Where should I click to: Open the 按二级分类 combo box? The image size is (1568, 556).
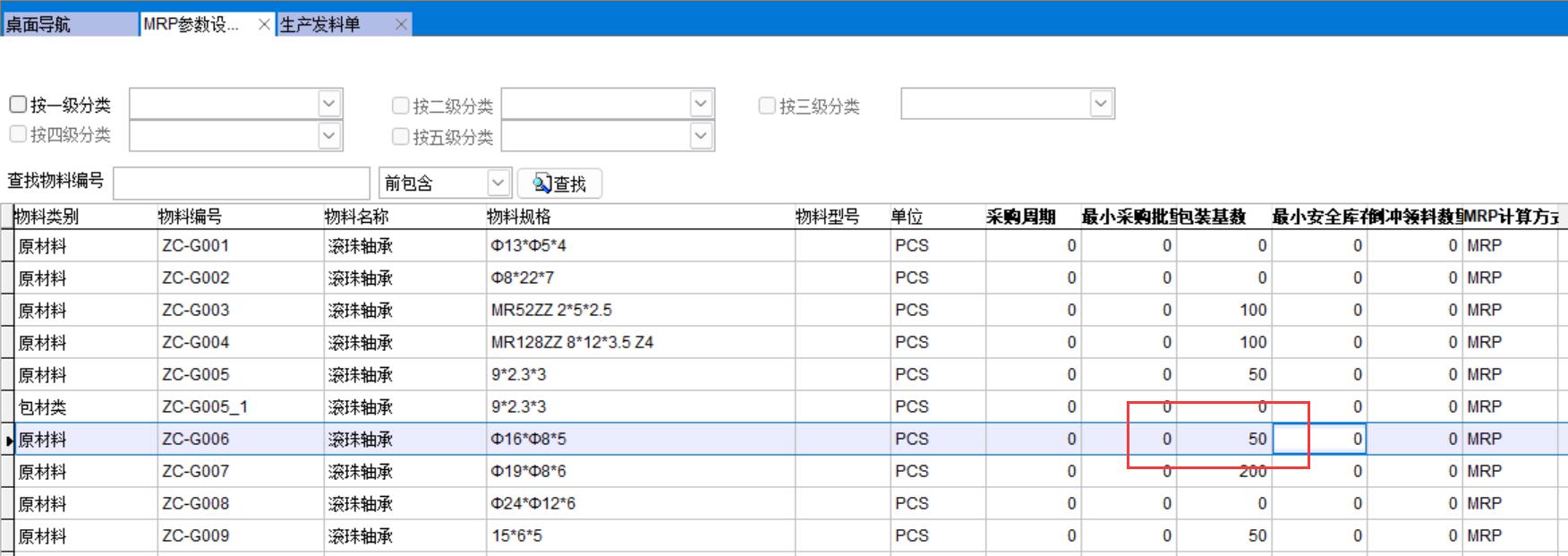coord(701,104)
